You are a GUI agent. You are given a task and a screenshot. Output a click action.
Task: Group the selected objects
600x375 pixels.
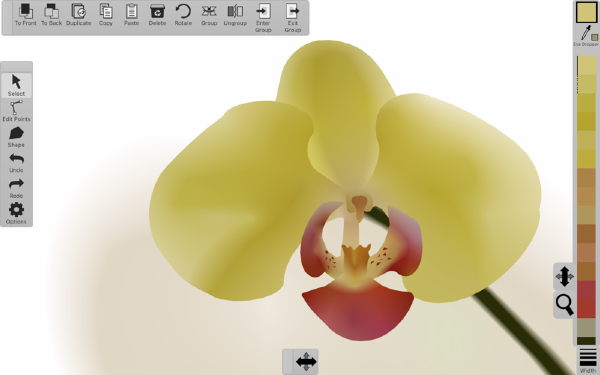pos(209,15)
